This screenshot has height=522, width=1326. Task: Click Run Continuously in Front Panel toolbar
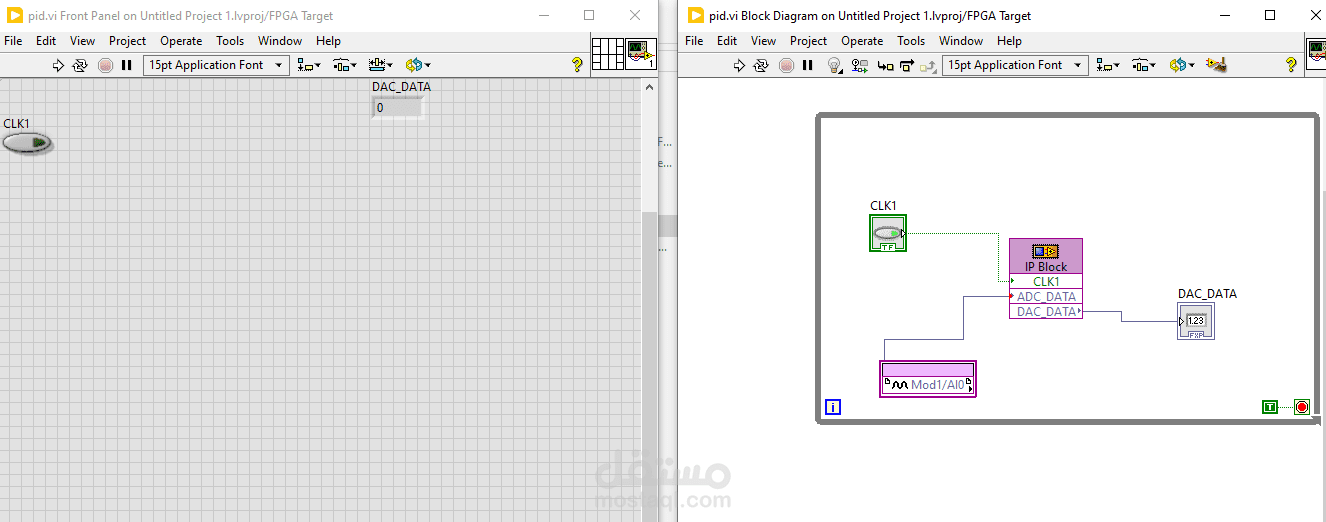[81, 65]
